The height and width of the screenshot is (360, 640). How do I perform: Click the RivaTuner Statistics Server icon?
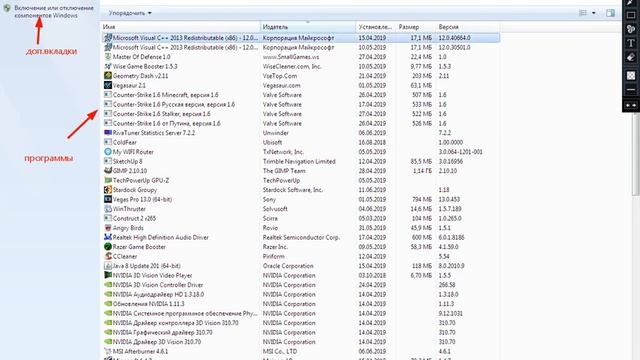[108, 133]
